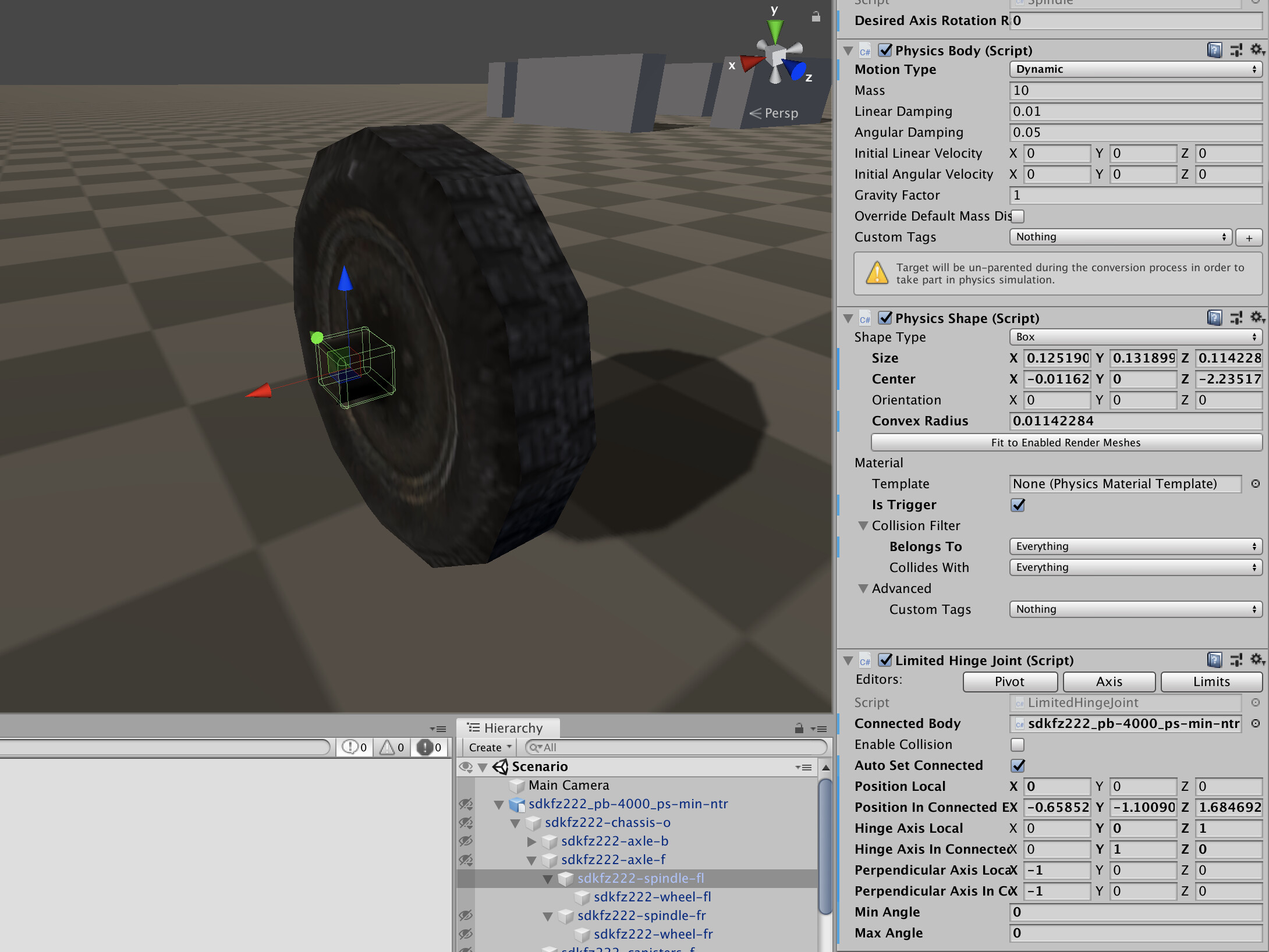Click the presets icon on Limited Hinge Joint
1269x952 pixels.
(1236, 660)
